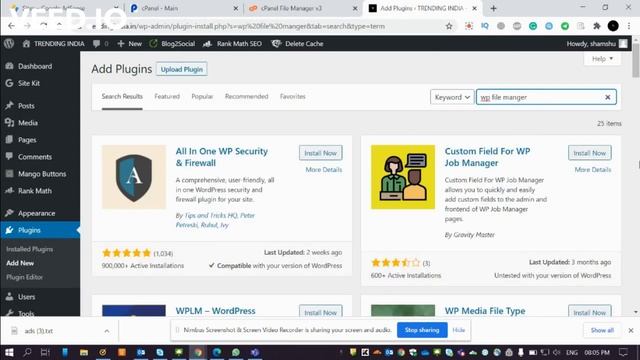
Task: Install All In One WP Security plugin
Action: point(320,153)
